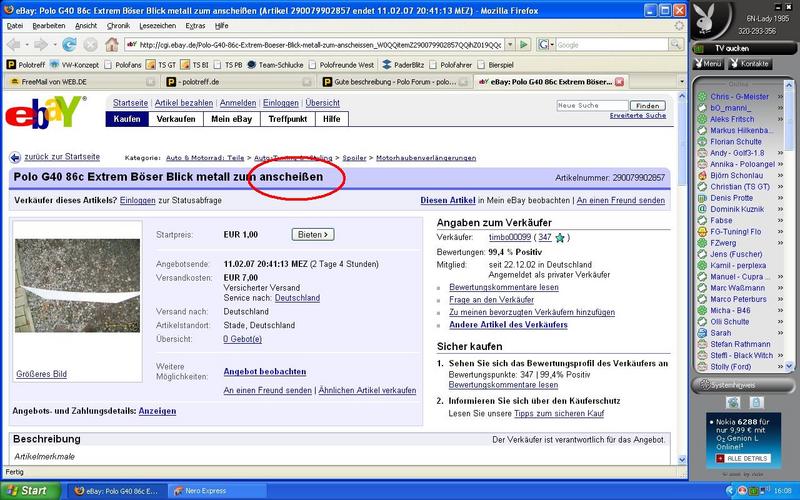Click the search magnifier icon in Google box

(x=676, y=45)
